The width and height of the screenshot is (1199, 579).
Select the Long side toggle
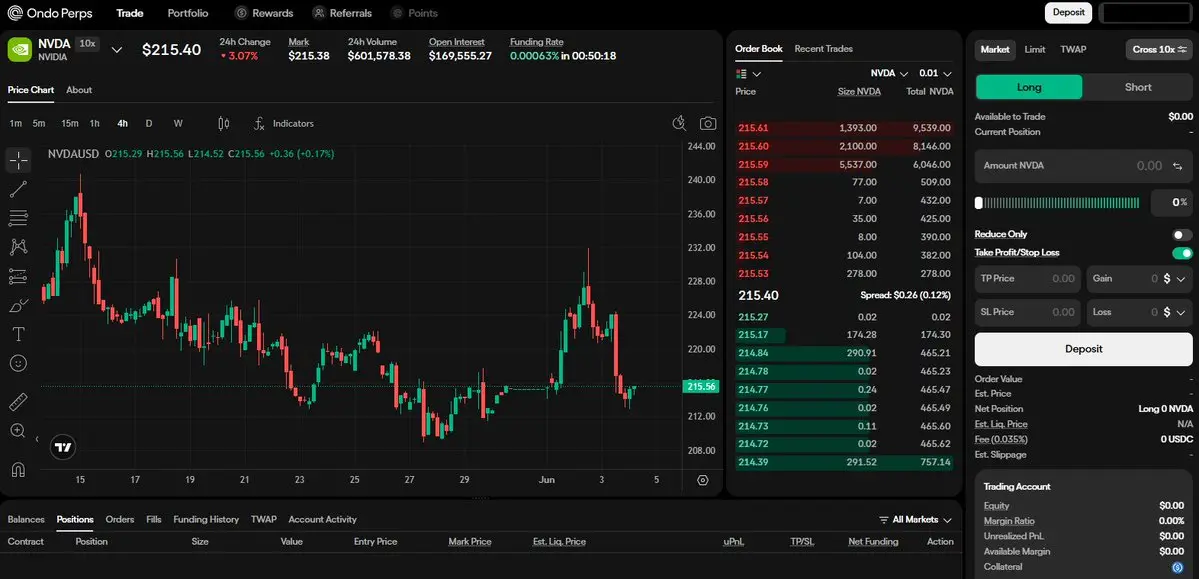pos(1028,87)
